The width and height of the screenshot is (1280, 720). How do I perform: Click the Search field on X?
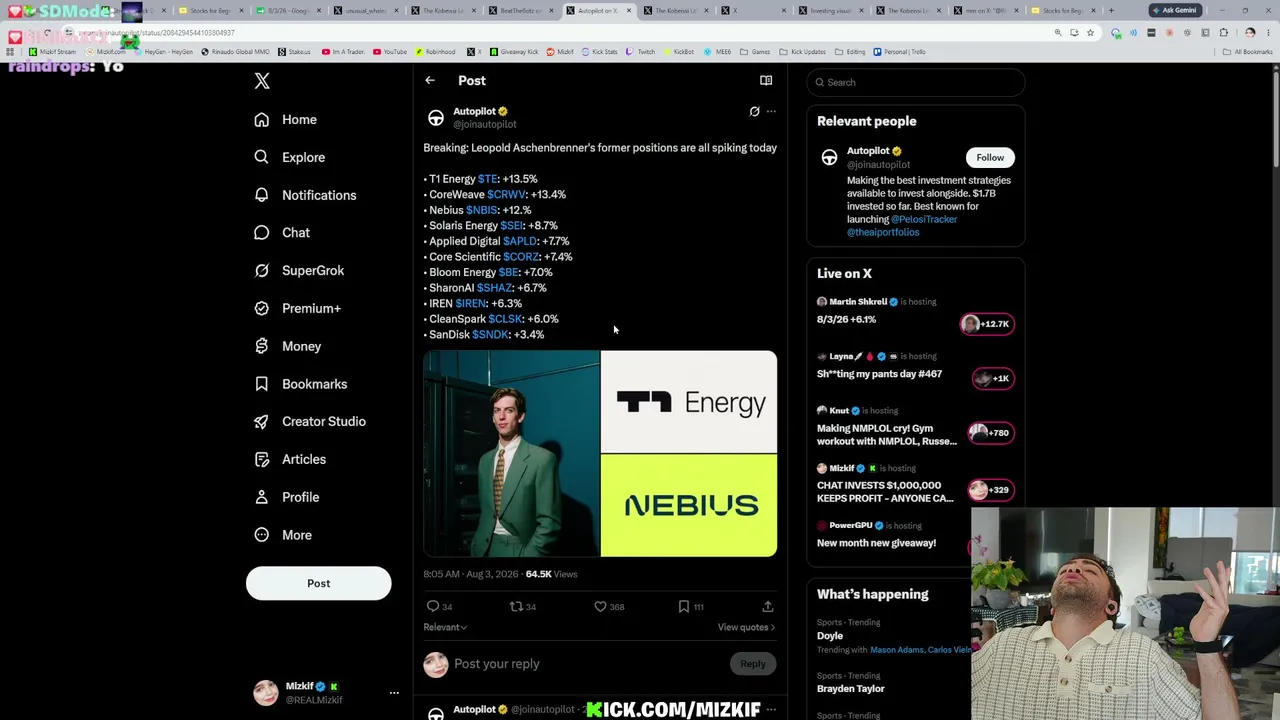(x=916, y=82)
